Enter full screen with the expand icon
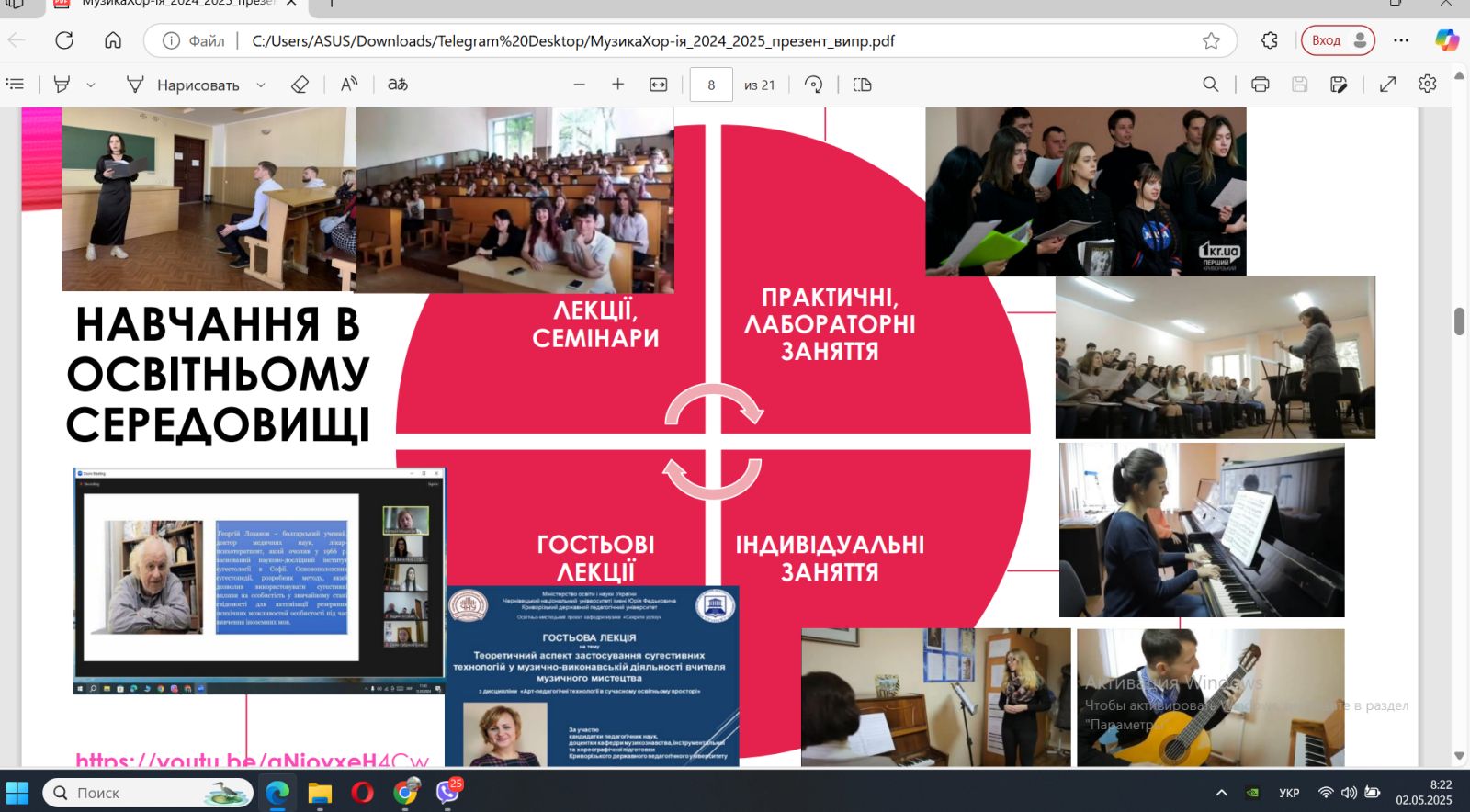This screenshot has height=812, width=1470. pyautogui.click(x=1388, y=85)
